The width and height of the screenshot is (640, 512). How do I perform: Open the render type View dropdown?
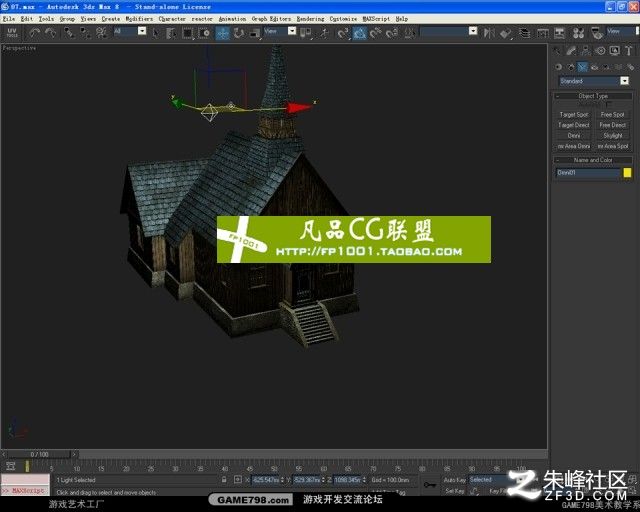pos(622,31)
